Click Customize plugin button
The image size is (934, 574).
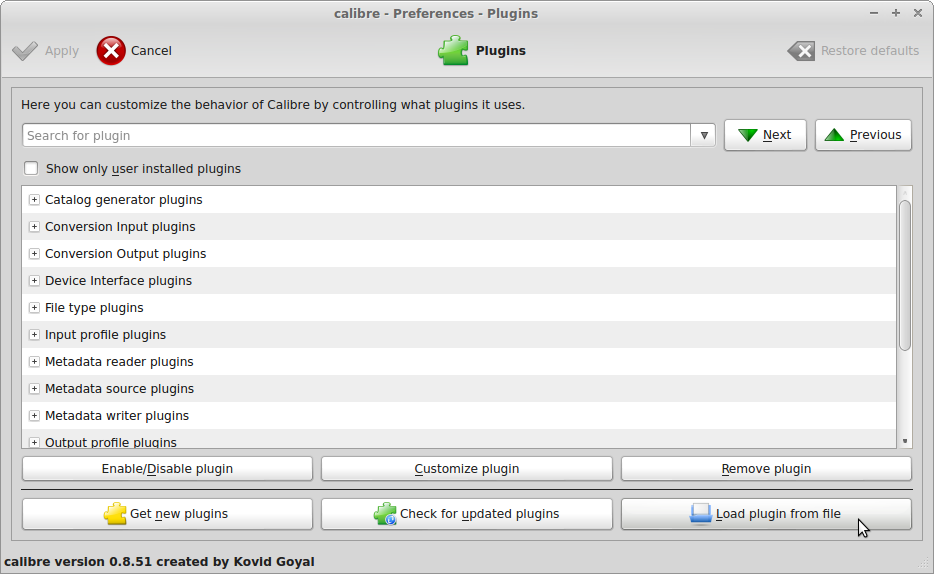(x=466, y=469)
